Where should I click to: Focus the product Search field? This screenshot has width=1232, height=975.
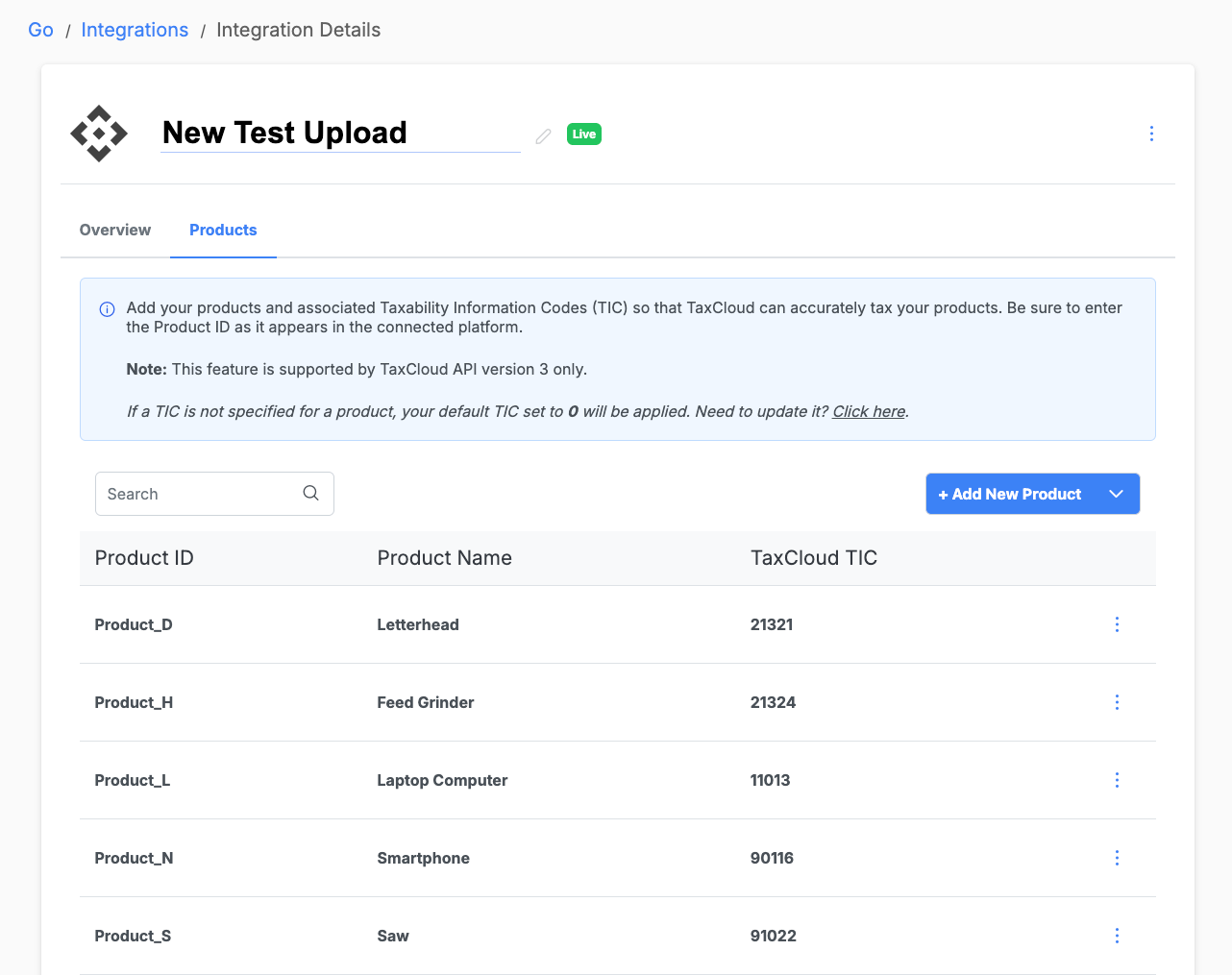[214, 494]
